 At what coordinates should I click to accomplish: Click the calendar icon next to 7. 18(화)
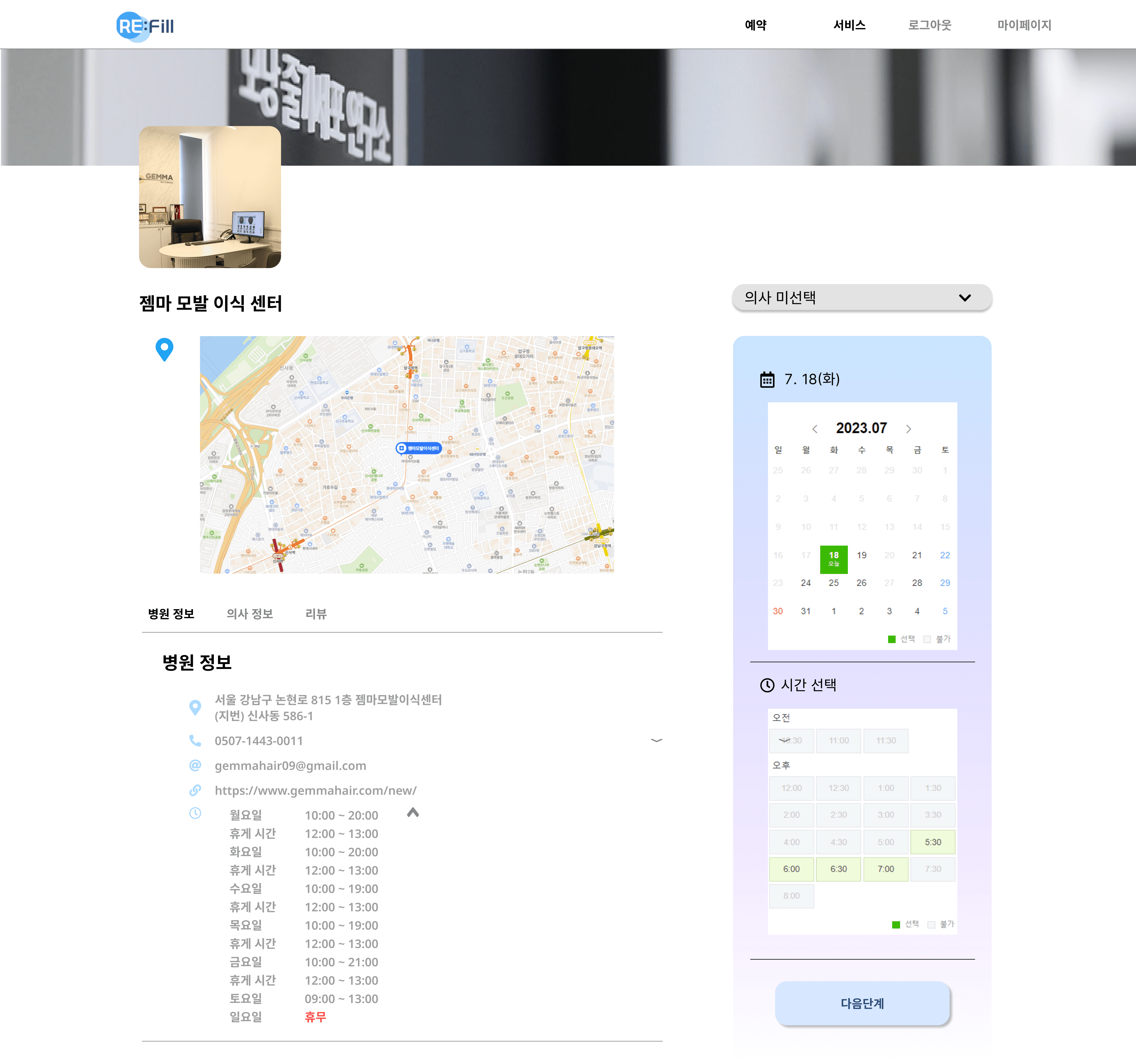point(767,379)
